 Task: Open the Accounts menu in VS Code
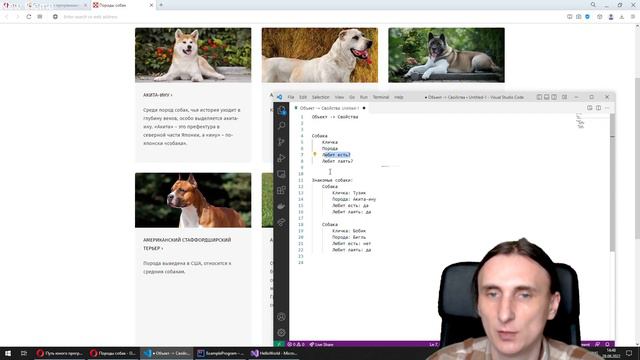[281, 317]
